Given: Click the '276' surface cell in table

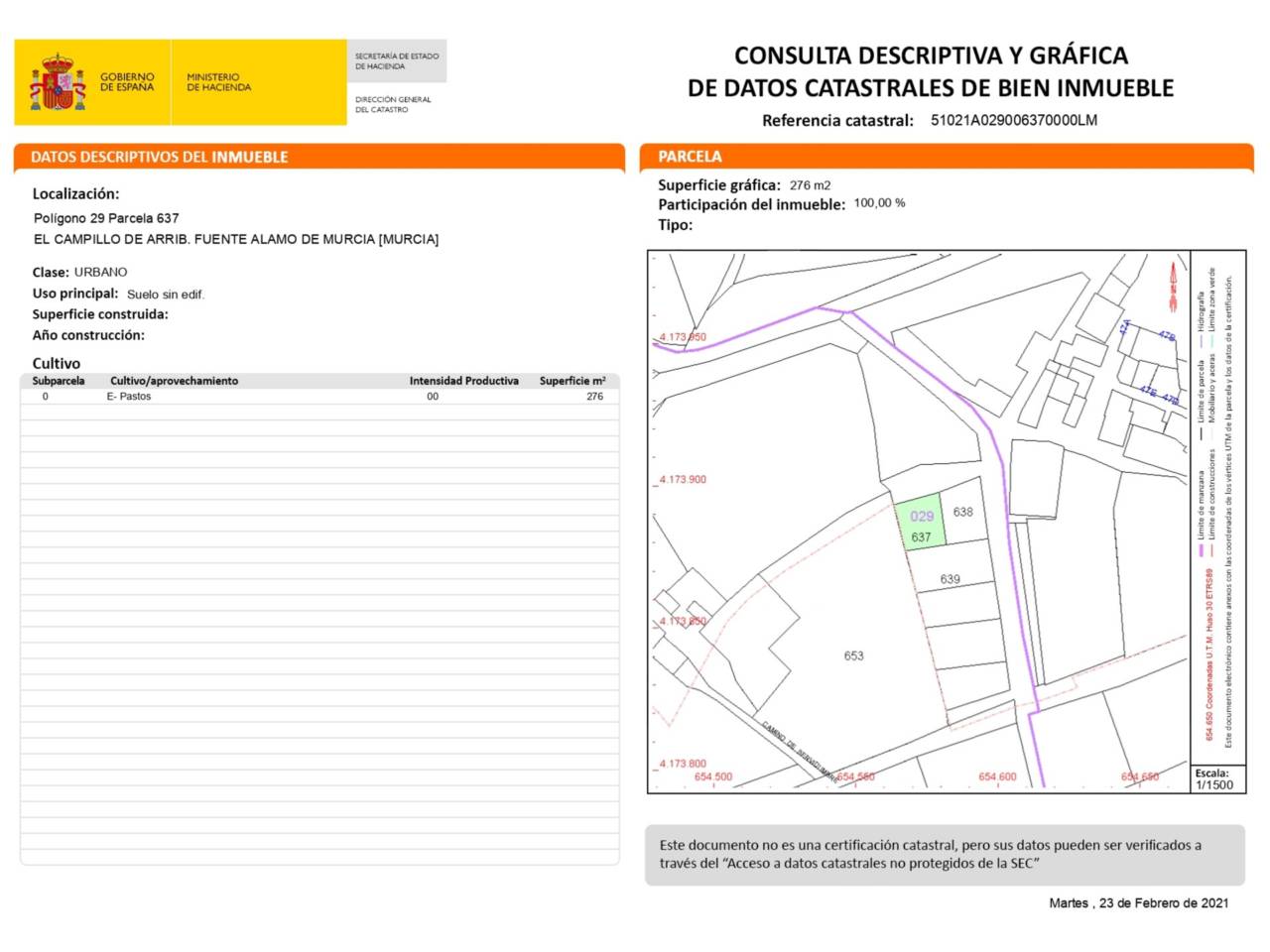Looking at the screenshot, I should 594,397.
